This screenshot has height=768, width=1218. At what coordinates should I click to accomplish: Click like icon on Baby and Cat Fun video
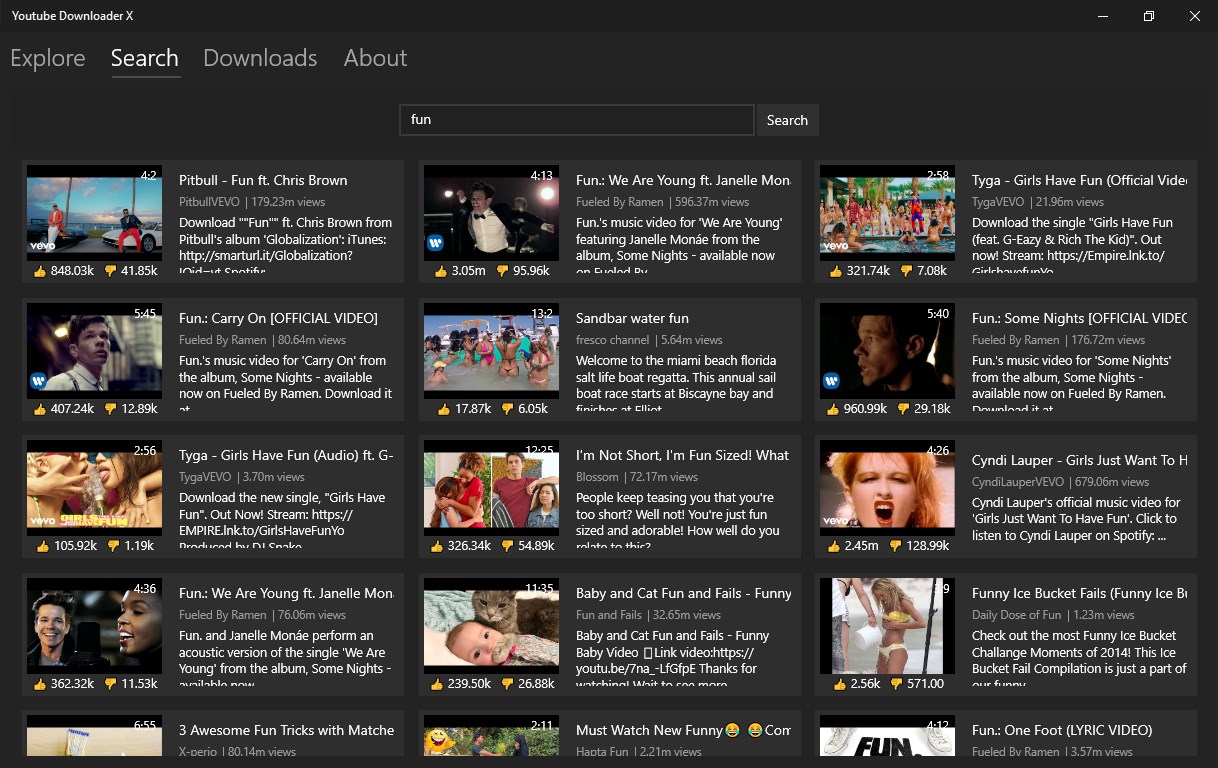pos(436,684)
